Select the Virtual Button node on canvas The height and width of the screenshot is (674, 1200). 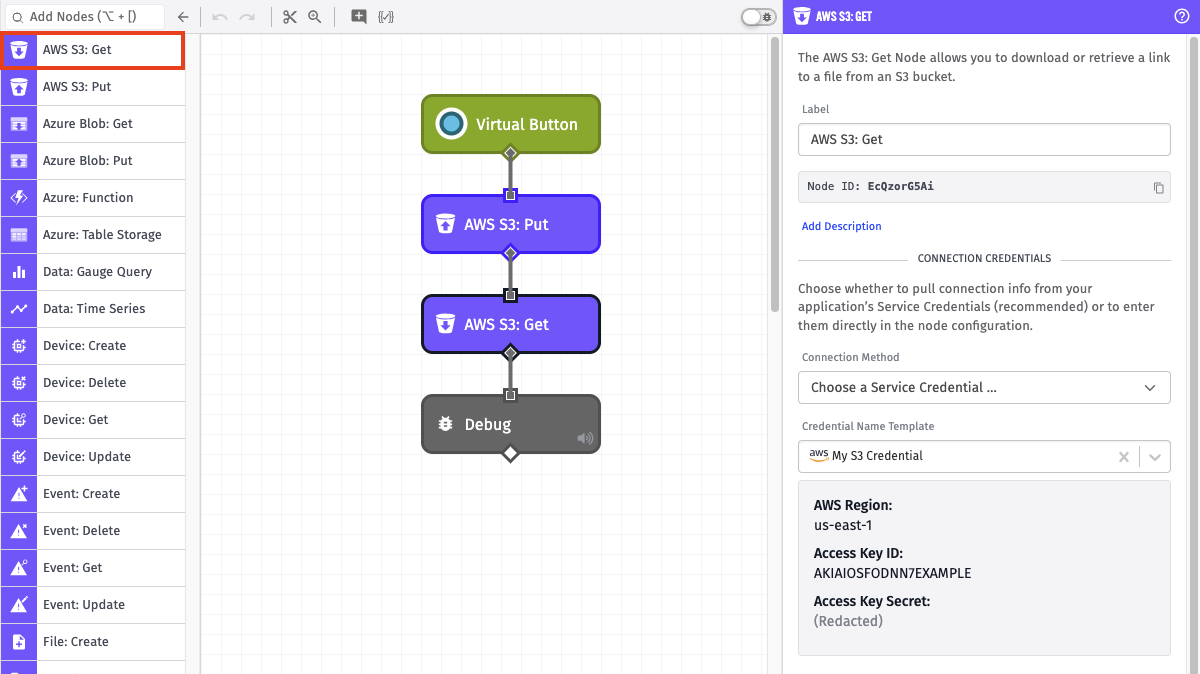click(511, 124)
